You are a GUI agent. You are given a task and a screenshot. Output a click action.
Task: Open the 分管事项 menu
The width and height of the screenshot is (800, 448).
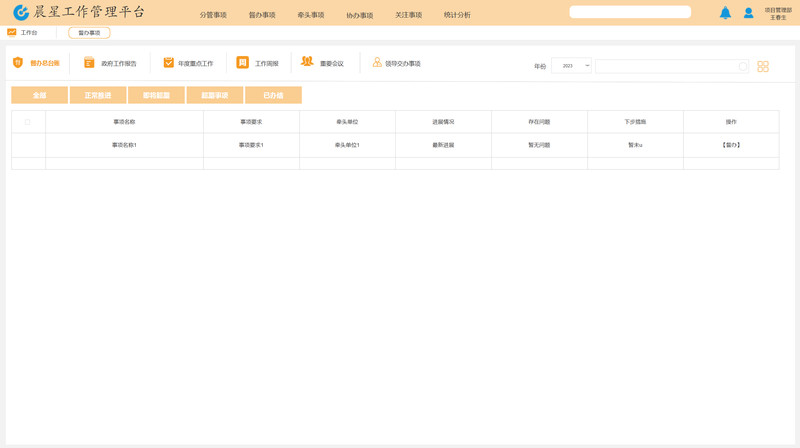[213, 15]
